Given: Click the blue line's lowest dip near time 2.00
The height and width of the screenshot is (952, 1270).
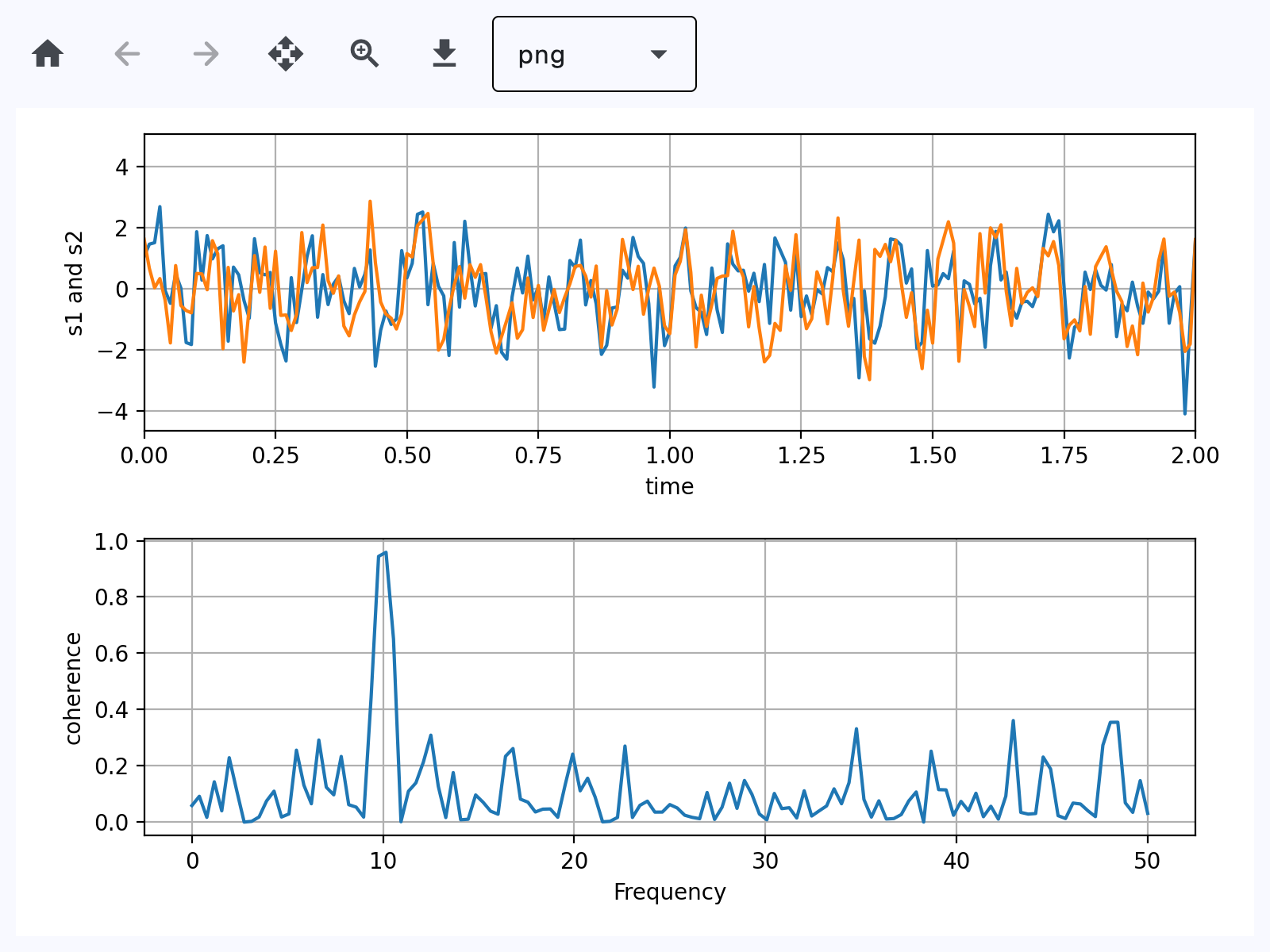Looking at the screenshot, I should coord(1184,413).
